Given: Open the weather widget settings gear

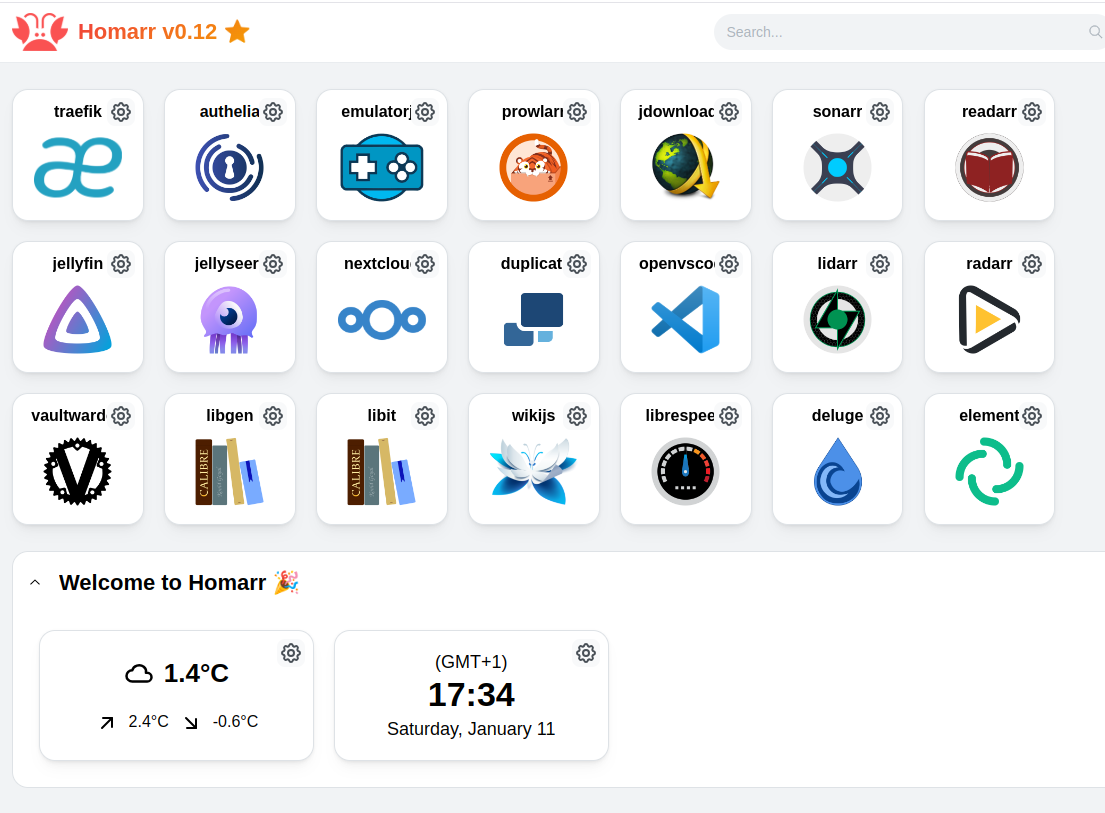Looking at the screenshot, I should click(x=291, y=652).
